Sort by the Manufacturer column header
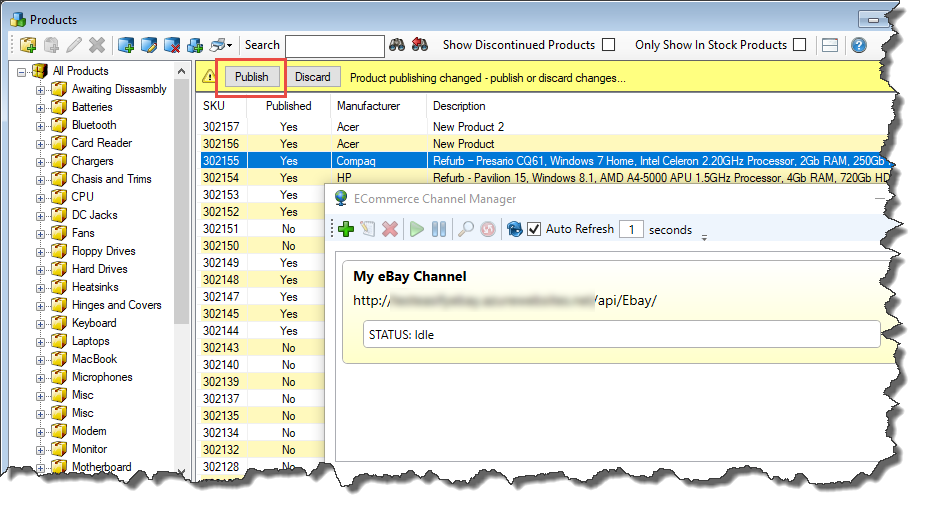The image size is (925, 509). [378, 106]
